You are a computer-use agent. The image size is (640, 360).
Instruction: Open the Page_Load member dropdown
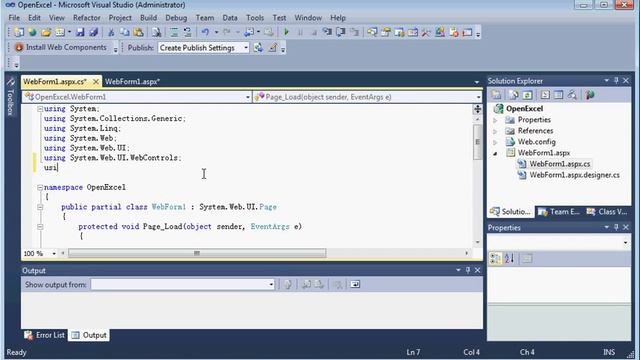tap(478, 97)
